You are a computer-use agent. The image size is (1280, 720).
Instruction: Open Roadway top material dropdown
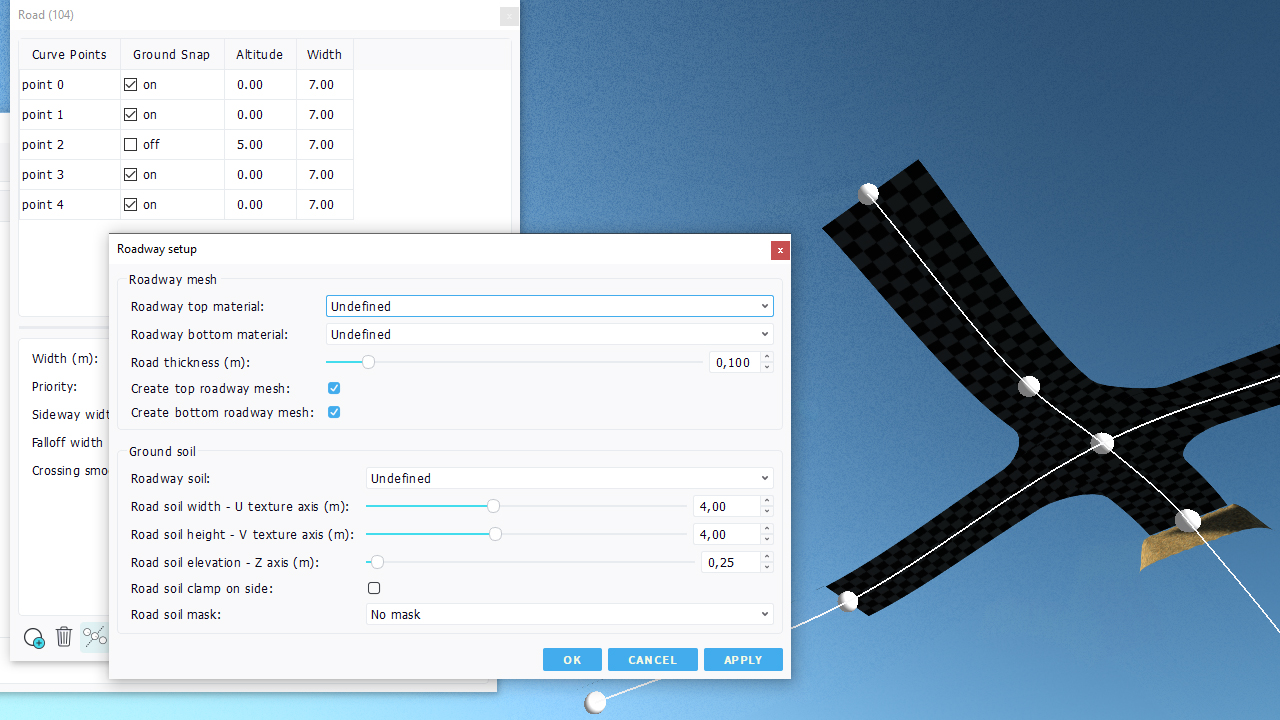tap(549, 306)
